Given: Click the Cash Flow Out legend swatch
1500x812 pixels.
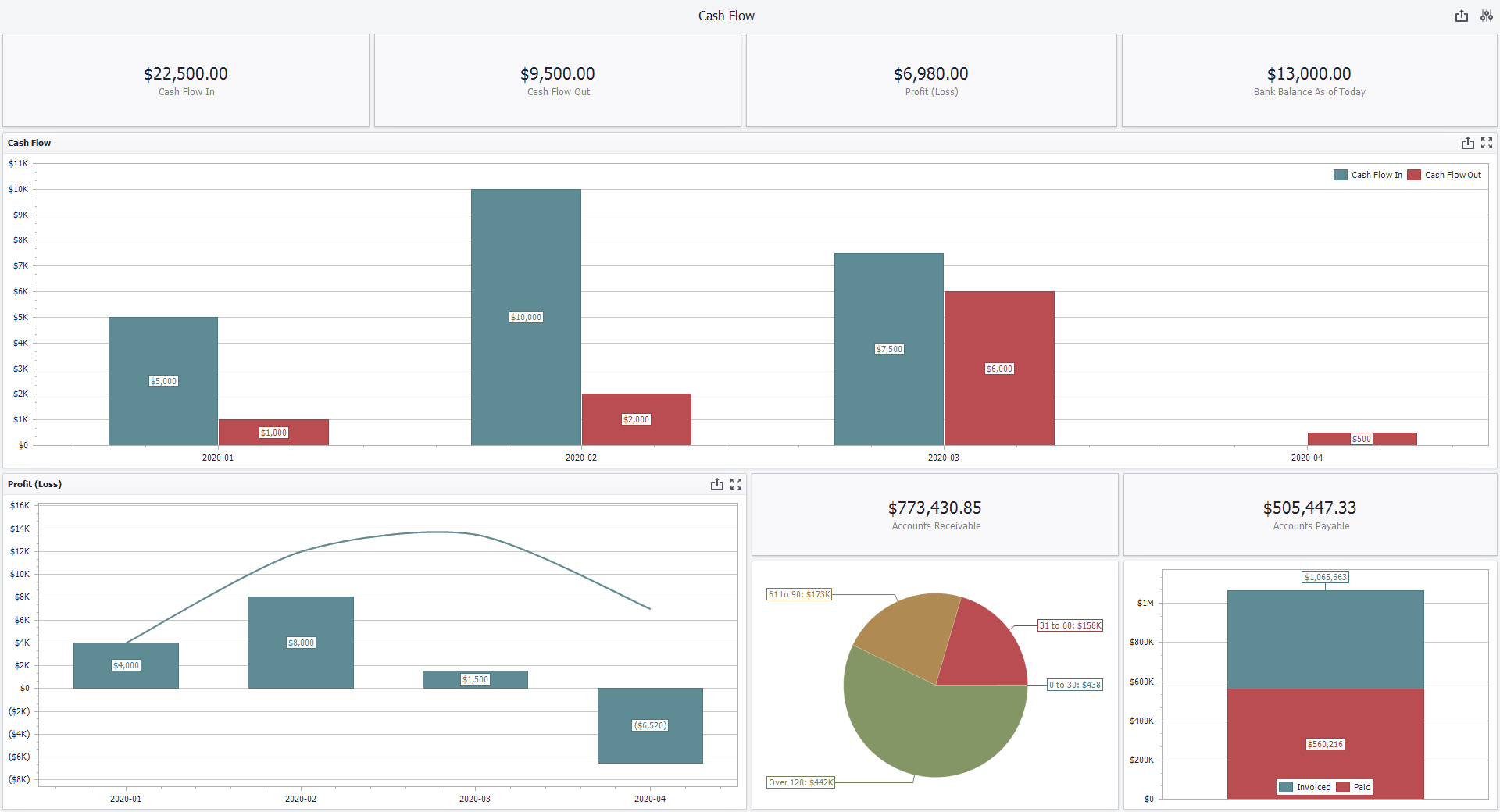Looking at the screenshot, I should pos(1414,175).
